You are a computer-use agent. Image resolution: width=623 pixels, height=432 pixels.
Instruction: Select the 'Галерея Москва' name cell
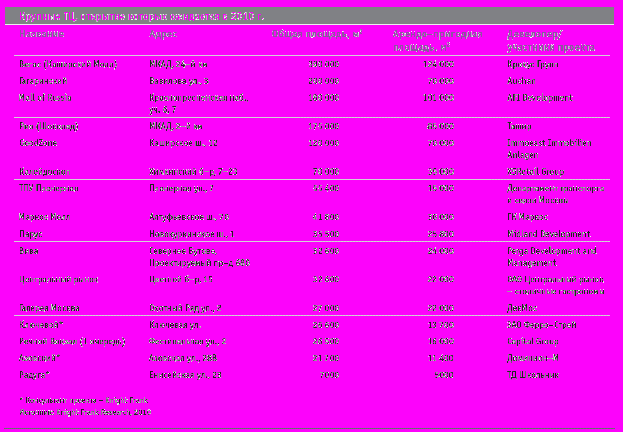pos(49,308)
